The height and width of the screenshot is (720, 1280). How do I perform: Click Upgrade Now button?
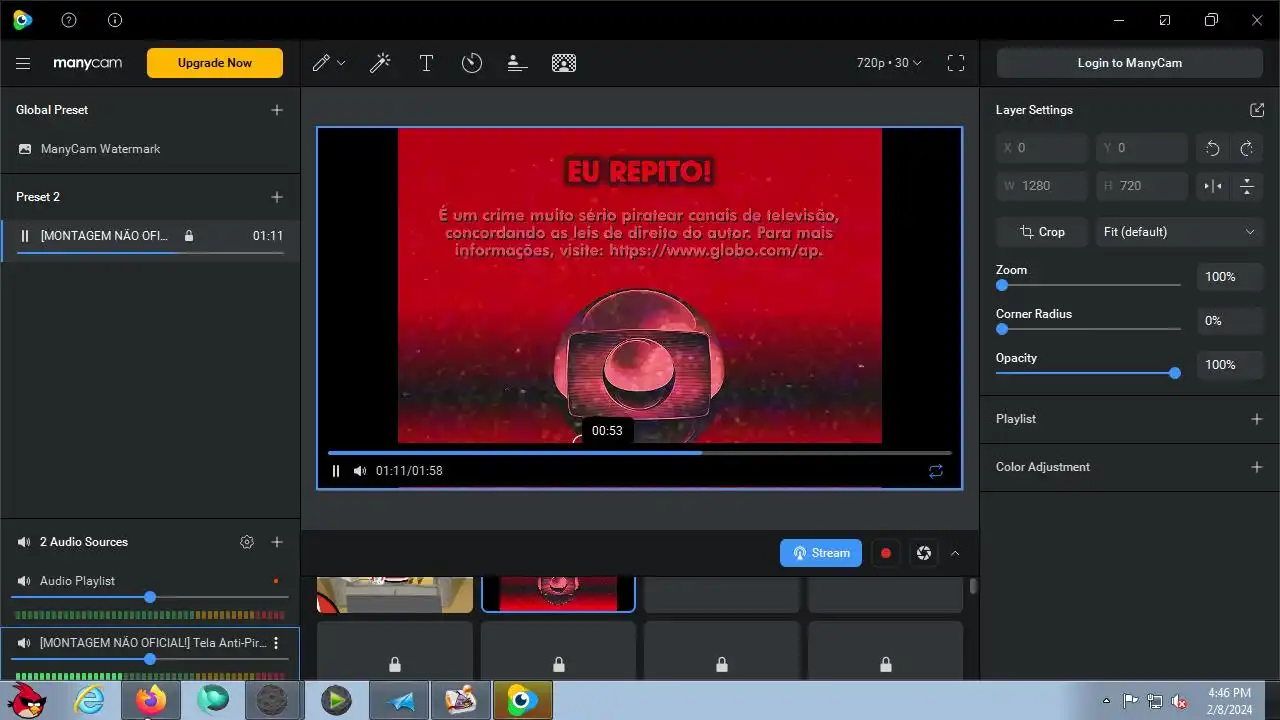click(x=215, y=63)
